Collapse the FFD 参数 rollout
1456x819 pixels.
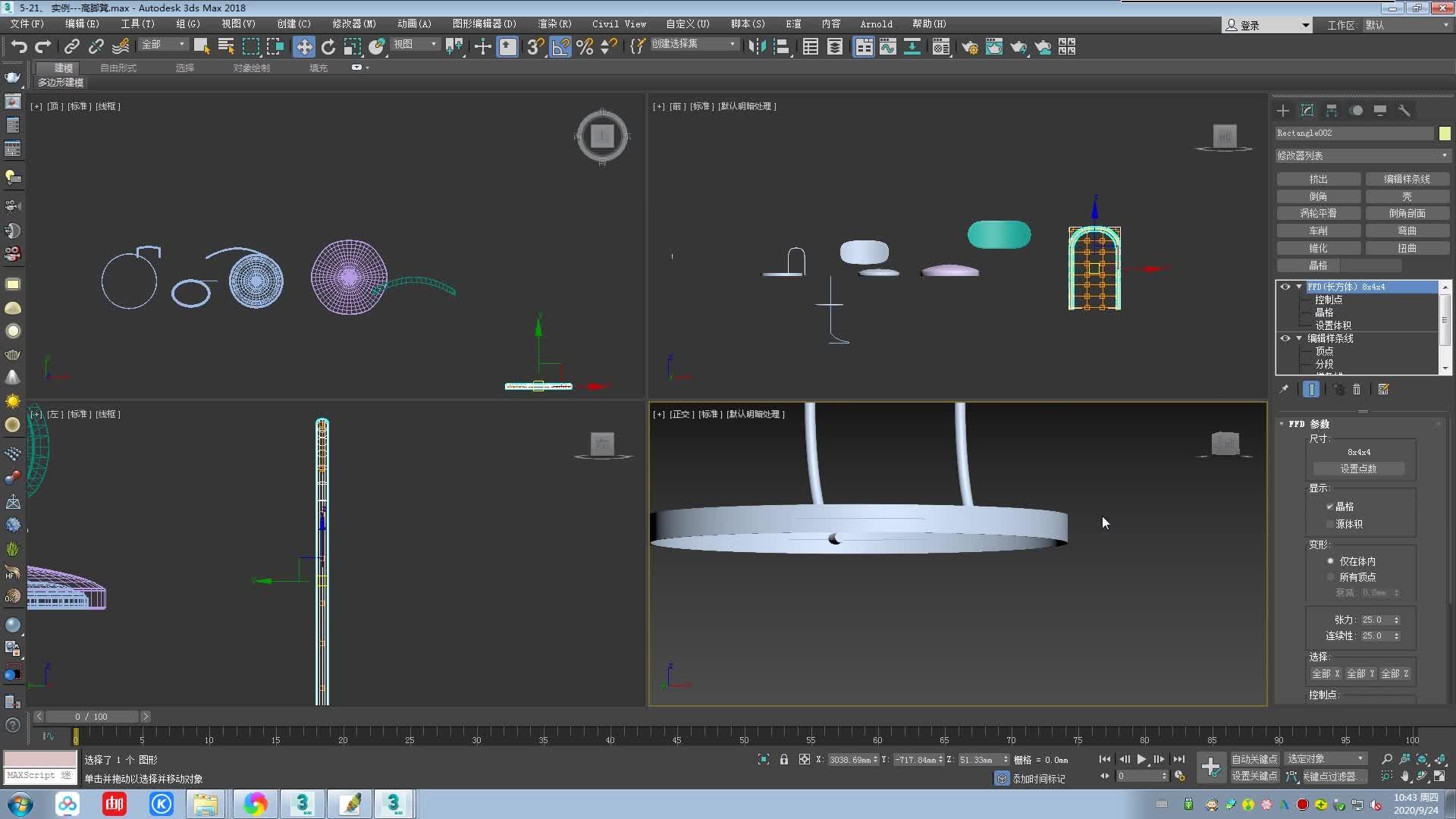pos(1282,424)
